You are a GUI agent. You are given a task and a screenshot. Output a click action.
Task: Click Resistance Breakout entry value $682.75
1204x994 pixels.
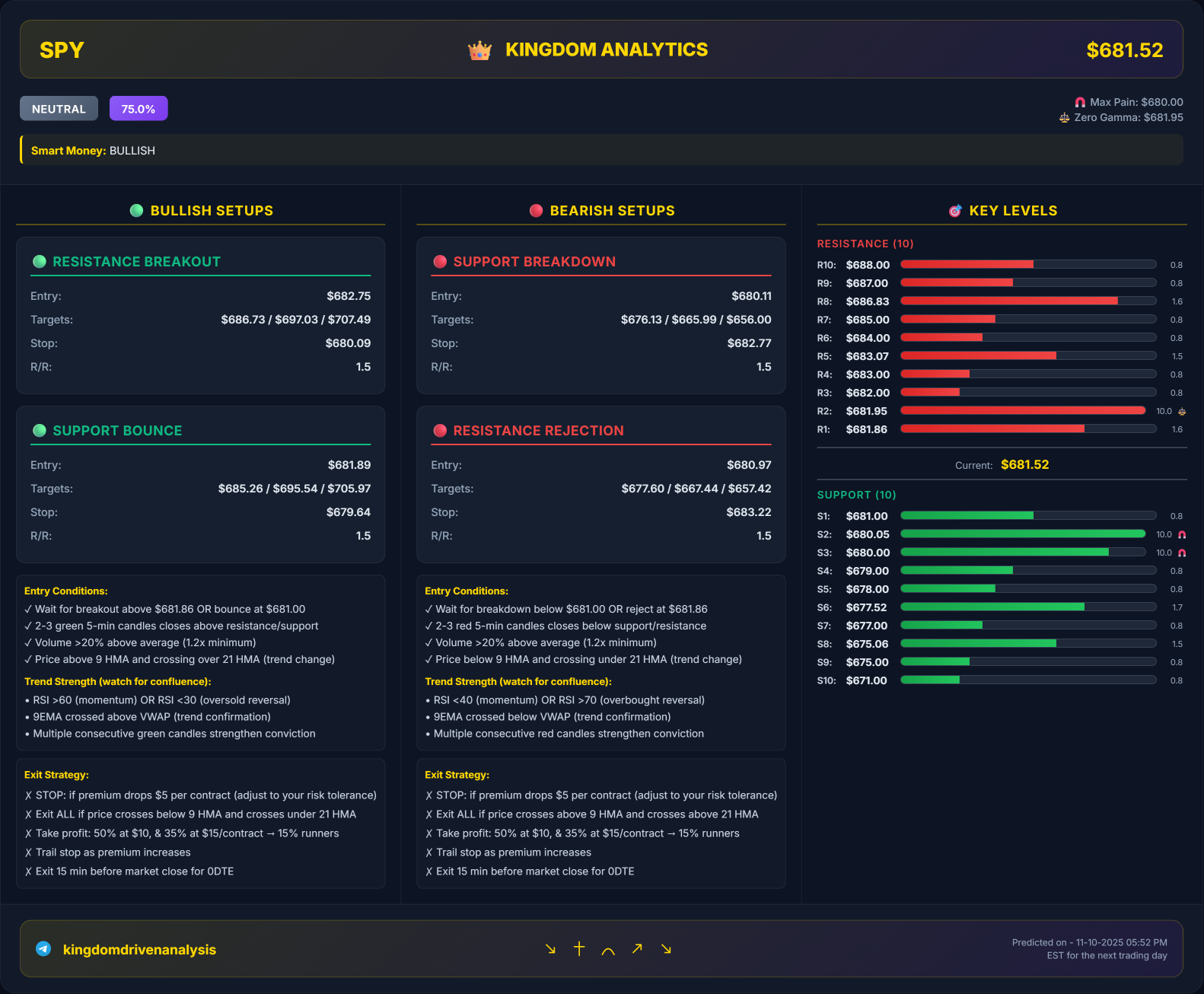(x=349, y=296)
